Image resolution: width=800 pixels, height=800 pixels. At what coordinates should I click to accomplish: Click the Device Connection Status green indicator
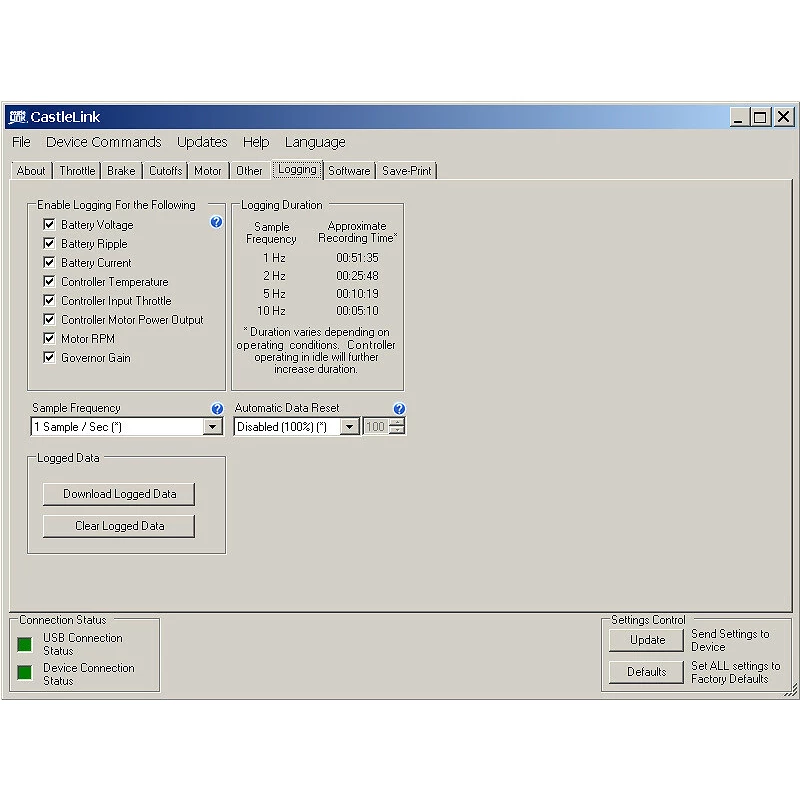[24, 673]
